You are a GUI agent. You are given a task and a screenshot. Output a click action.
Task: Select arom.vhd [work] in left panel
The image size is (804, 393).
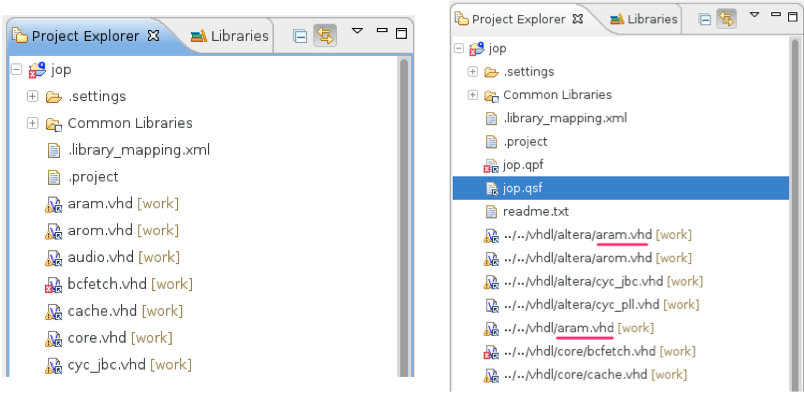pos(123,230)
